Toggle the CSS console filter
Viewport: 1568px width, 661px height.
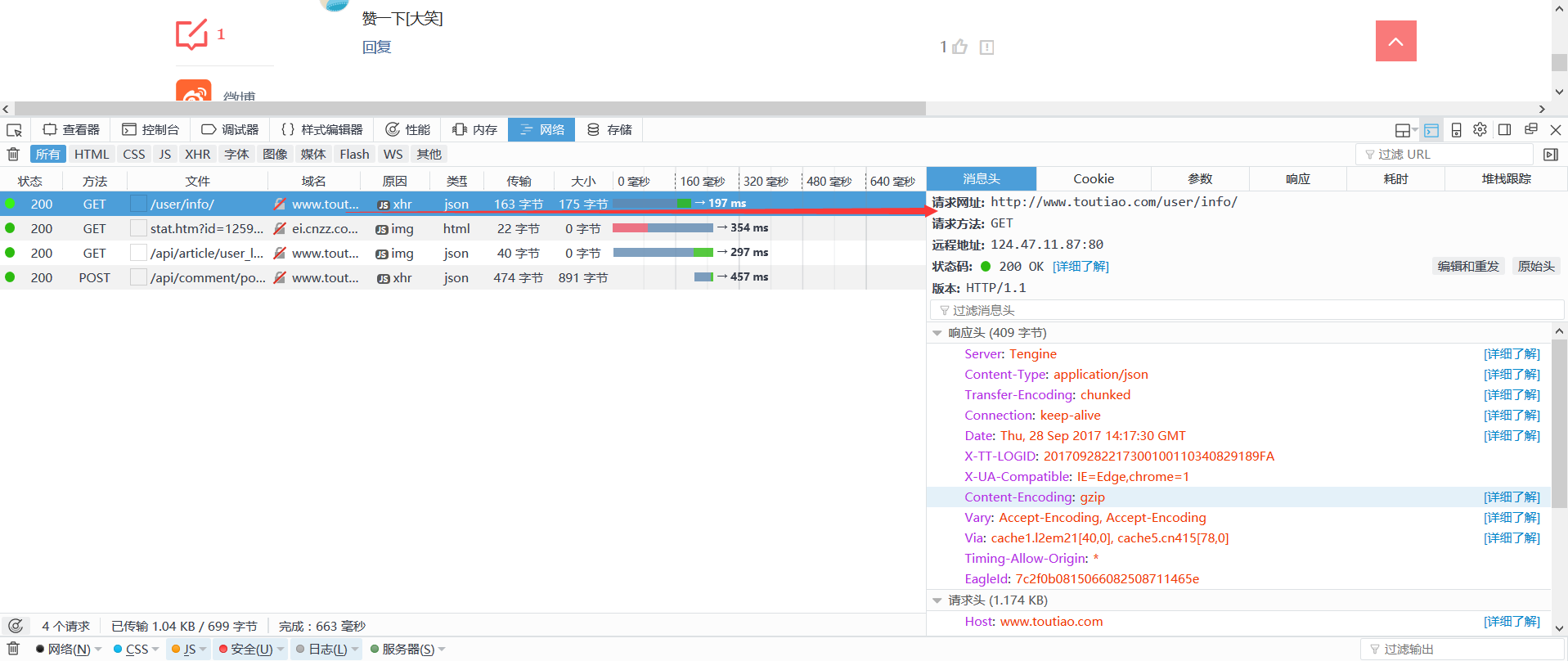click(x=131, y=649)
